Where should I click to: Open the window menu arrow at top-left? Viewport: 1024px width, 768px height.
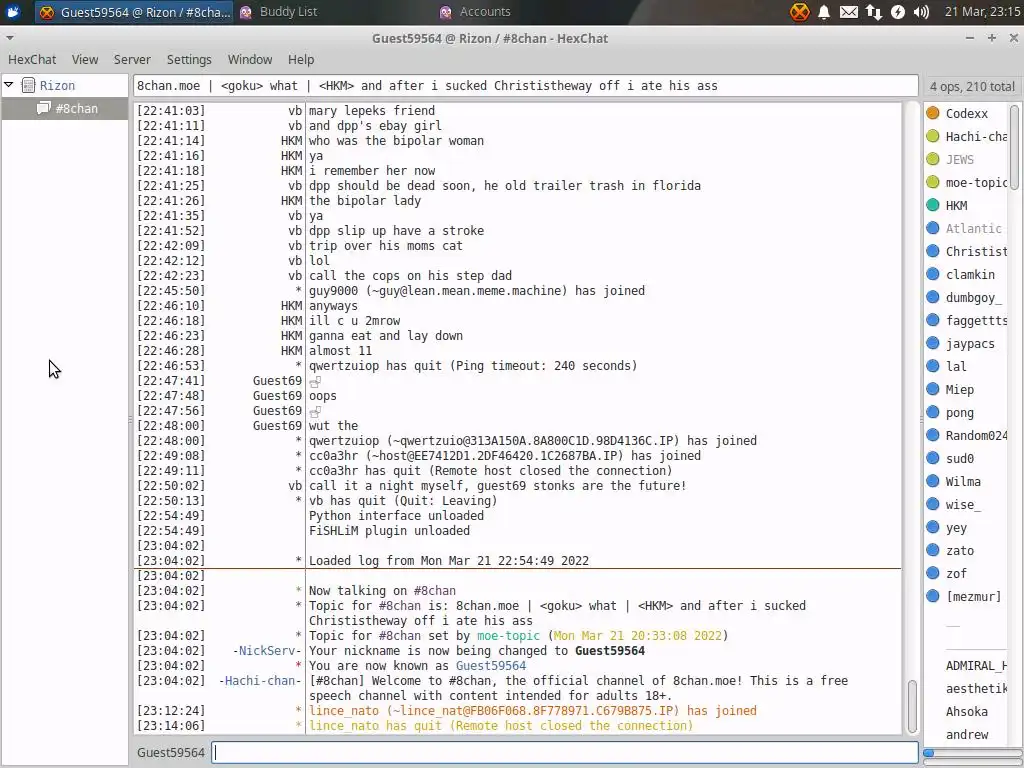coord(9,38)
